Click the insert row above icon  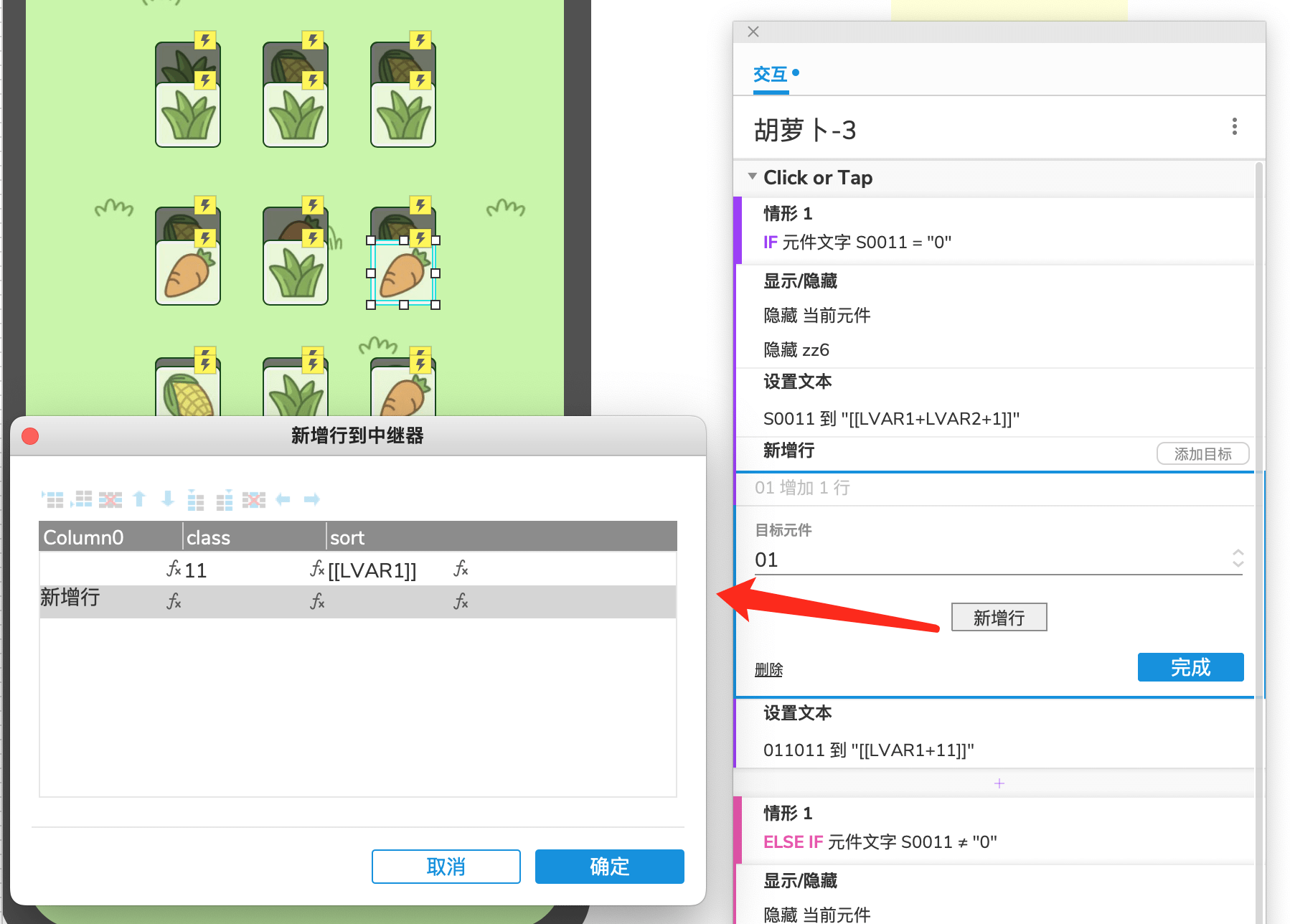[52, 499]
